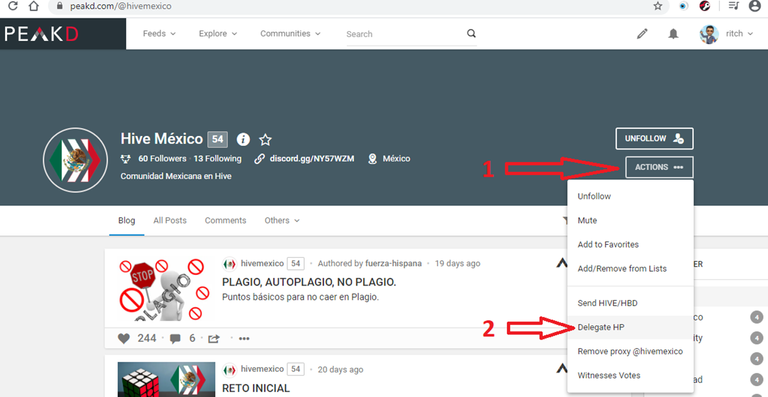This screenshot has height=397, width=768.
Task: Select Delegate HP option
Action: [630, 327]
